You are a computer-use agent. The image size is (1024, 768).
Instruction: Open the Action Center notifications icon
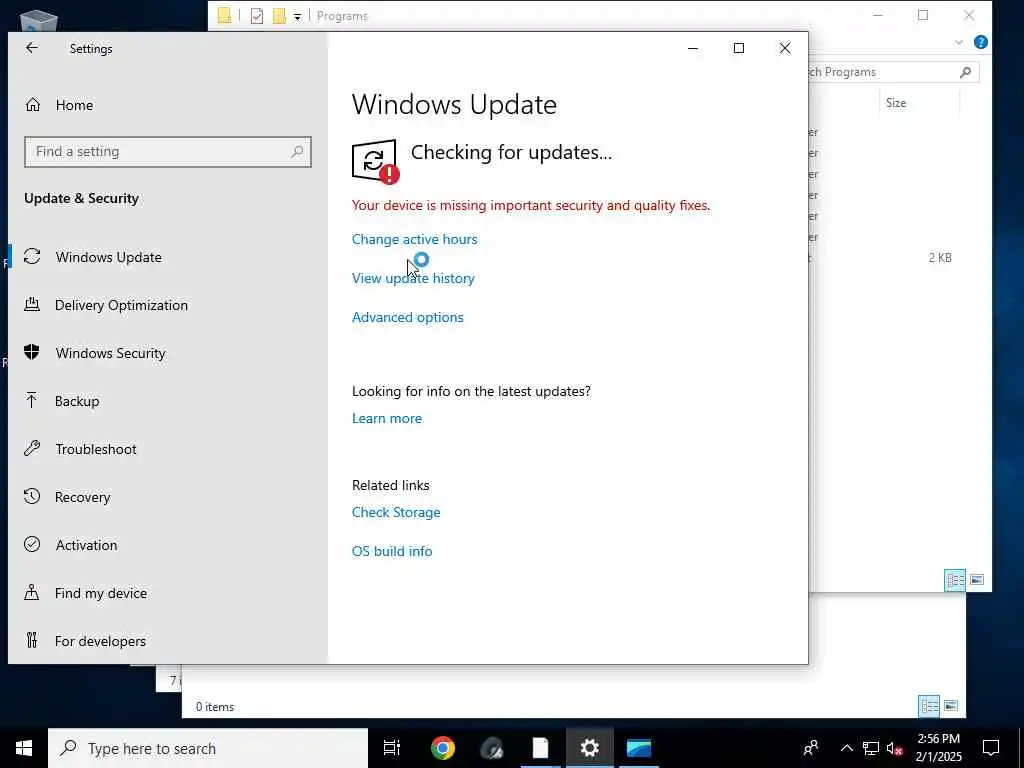tap(991, 748)
